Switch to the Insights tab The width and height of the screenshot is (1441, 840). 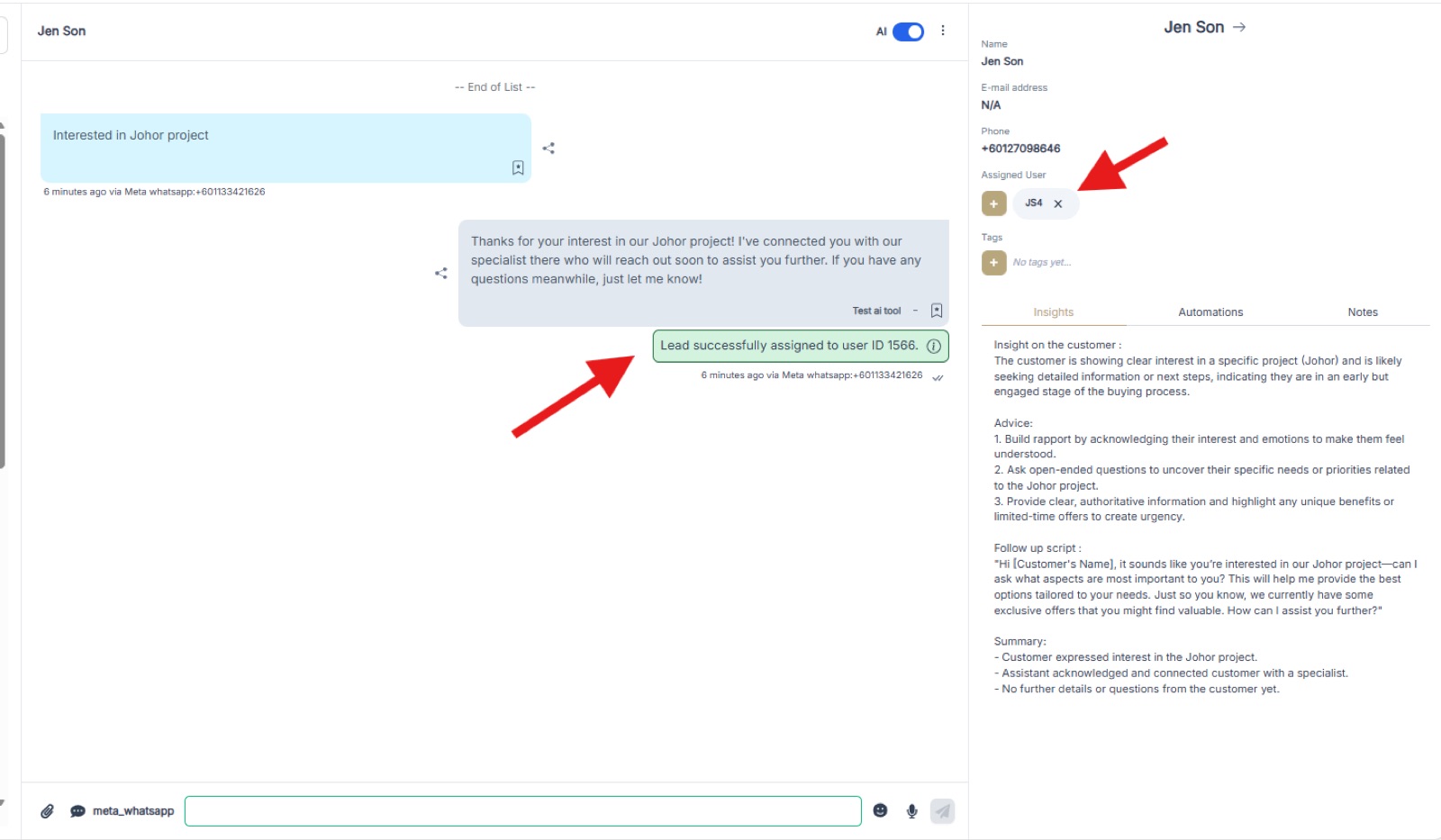coord(1053,312)
